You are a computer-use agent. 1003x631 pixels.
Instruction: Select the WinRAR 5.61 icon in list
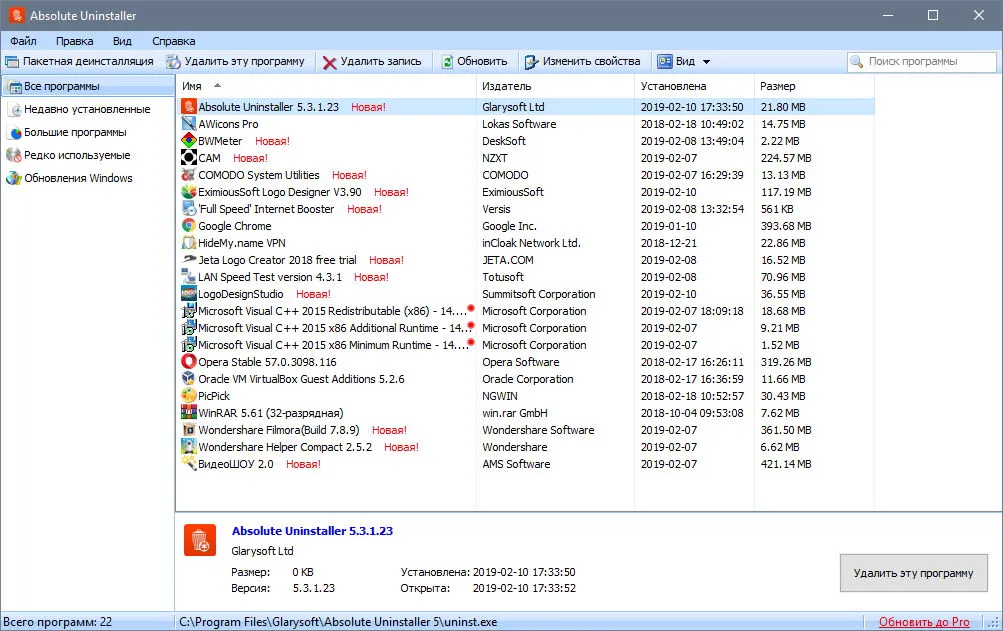[x=189, y=413]
